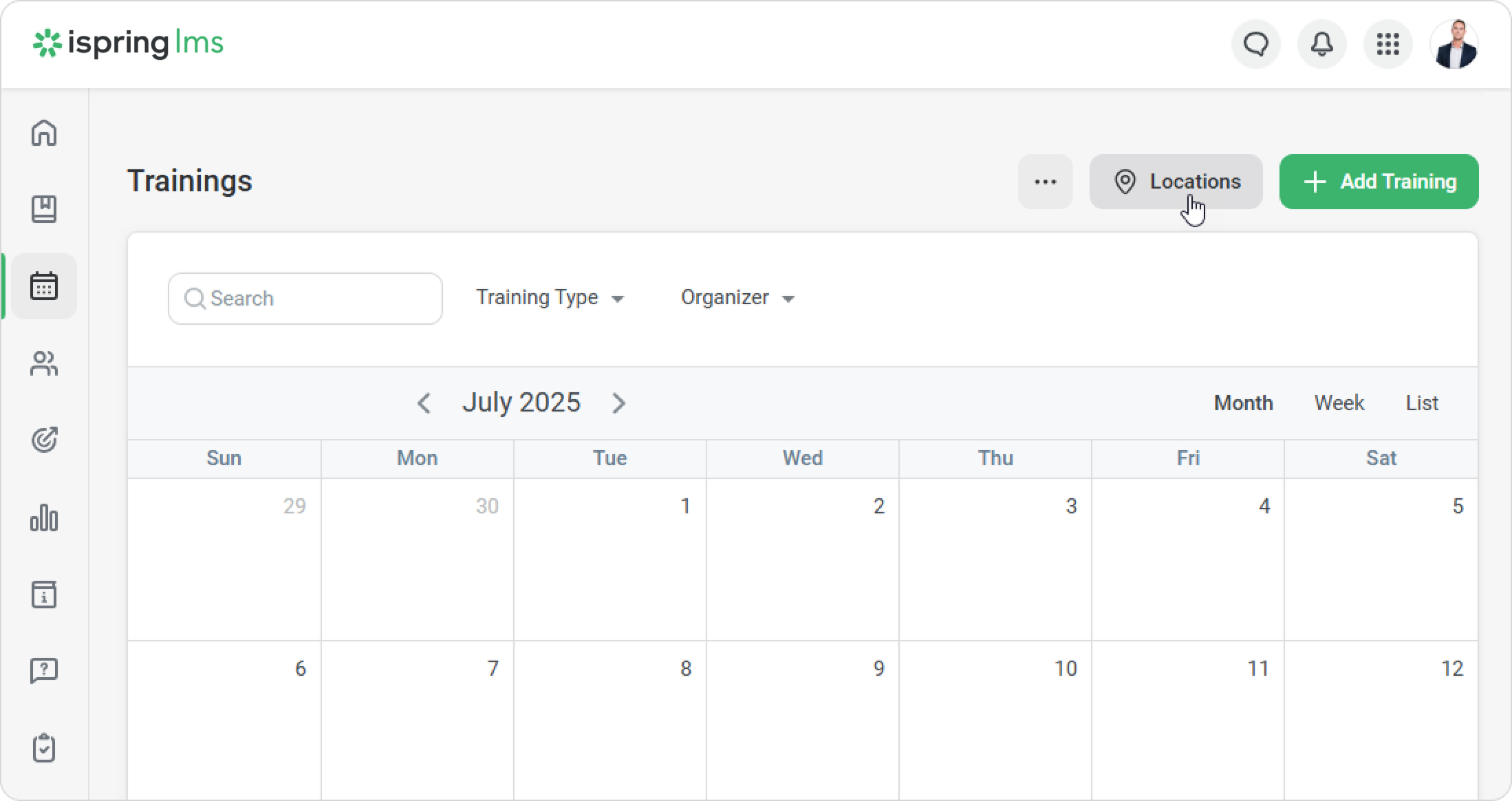The height and width of the screenshot is (801, 1512).
Task: Open the messages speech bubble icon
Action: tap(1255, 45)
